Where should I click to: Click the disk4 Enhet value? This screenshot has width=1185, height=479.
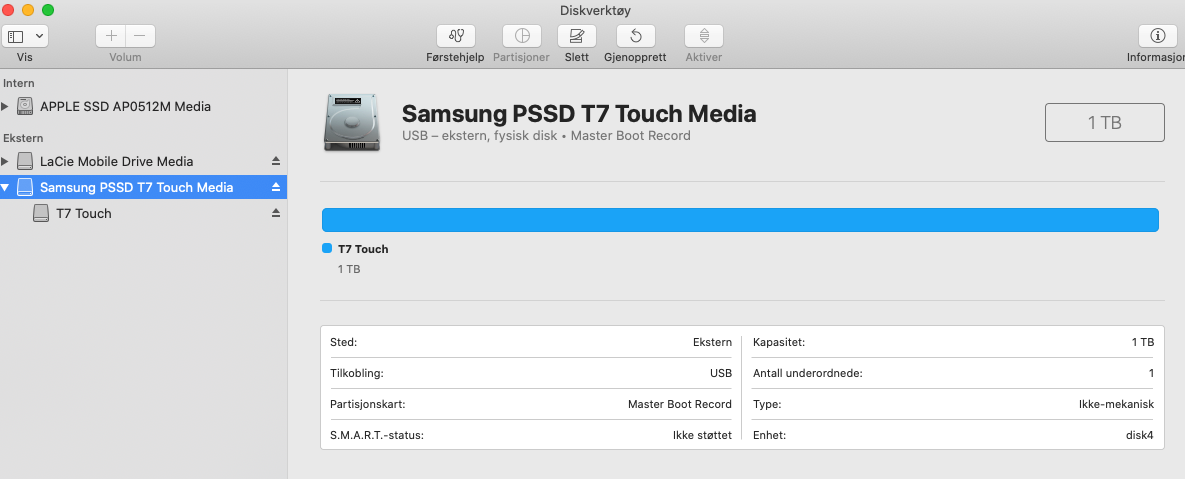(x=1140, y=436)
